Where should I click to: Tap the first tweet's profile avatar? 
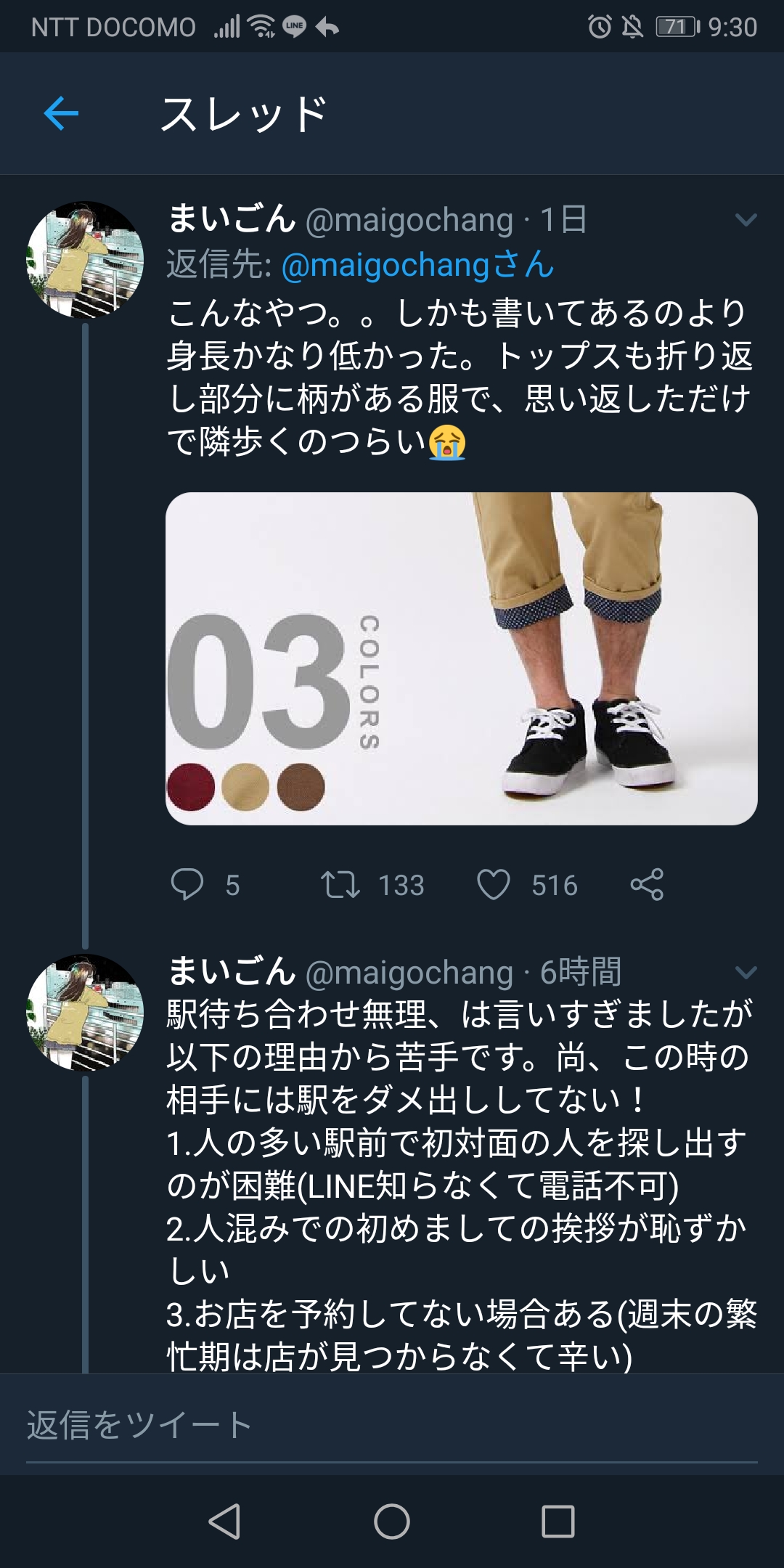[85, 260]
